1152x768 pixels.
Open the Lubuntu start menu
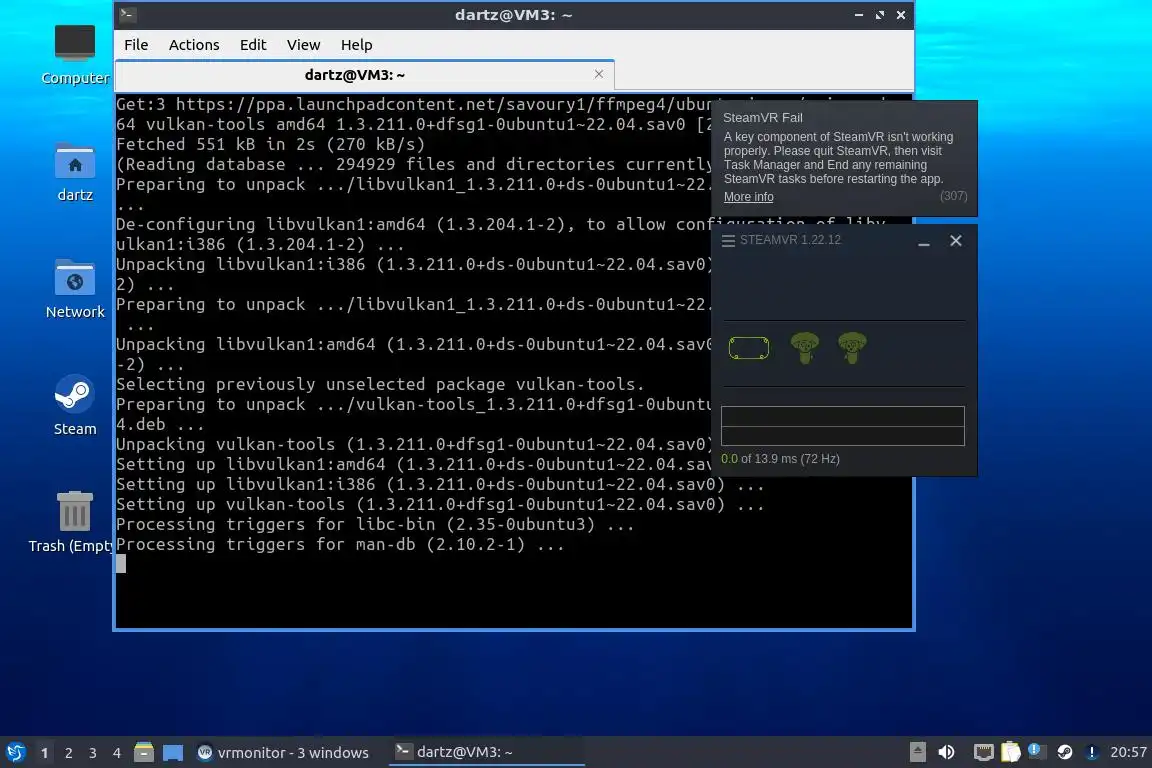point(15,752)
